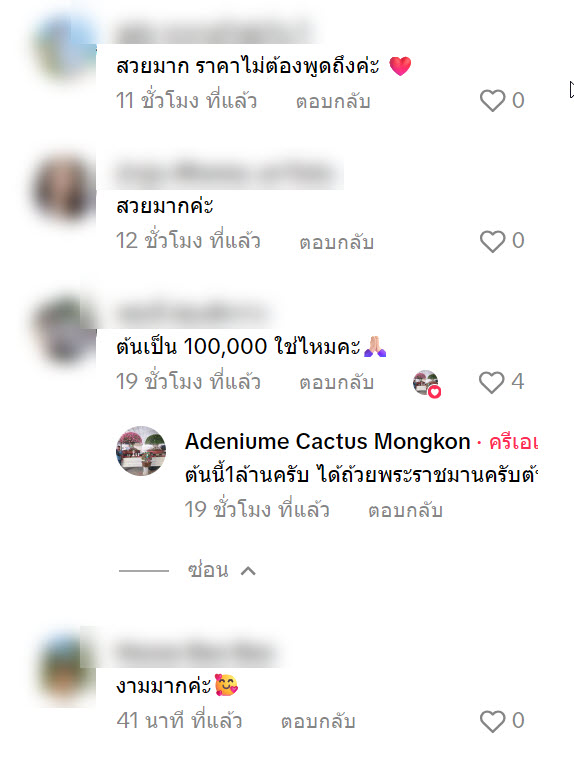Viewport: 574px width, 770px height.
Task: Reply to the ต้นเป็น 100,000 comment
Action: (x=337, y=383)
